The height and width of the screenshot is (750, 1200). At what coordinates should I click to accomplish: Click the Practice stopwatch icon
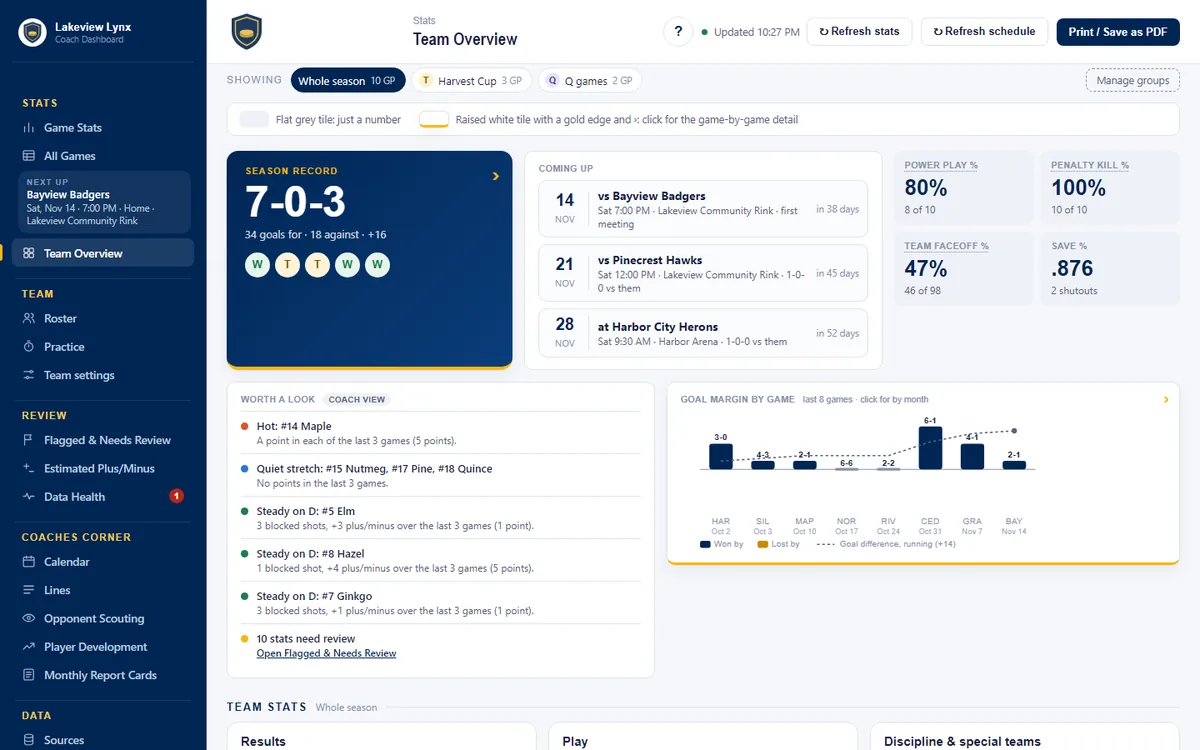(x=29, y=347)
